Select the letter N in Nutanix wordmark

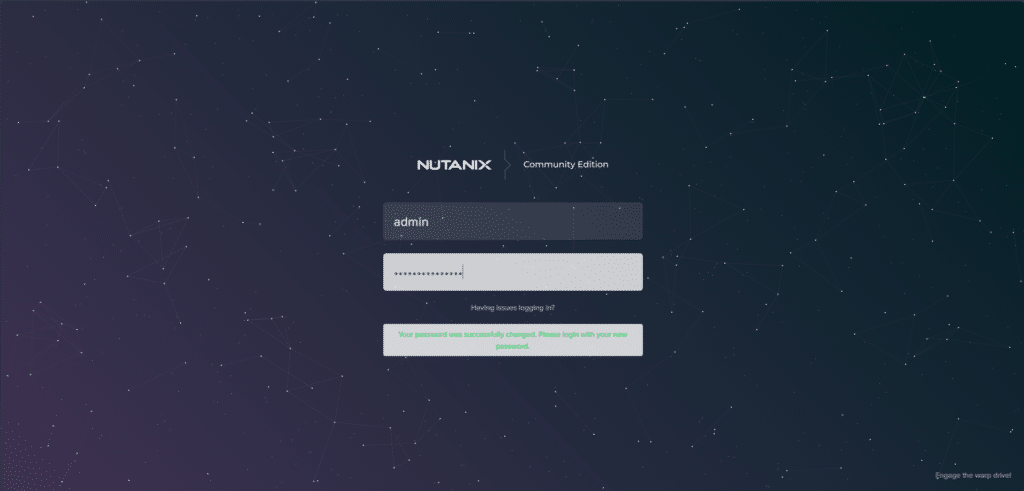(x=422, y=165)
